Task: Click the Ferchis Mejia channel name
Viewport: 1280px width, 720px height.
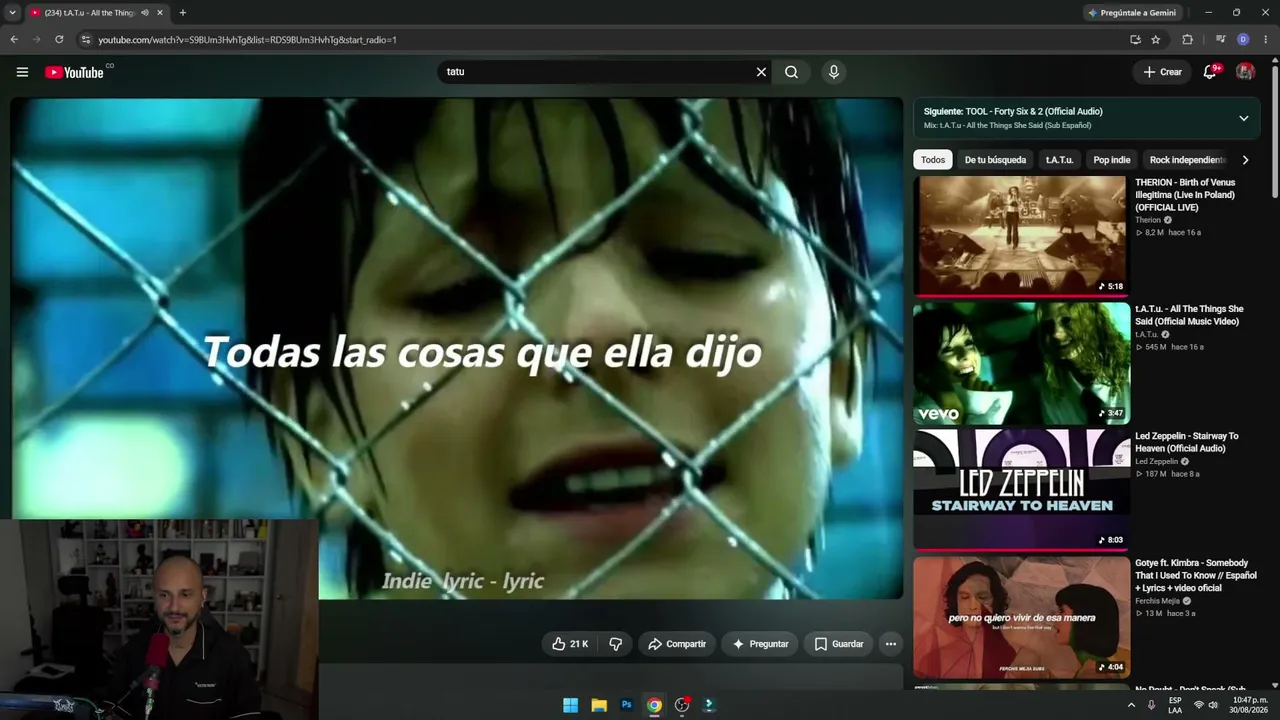Action: (x=1157, y=601)
